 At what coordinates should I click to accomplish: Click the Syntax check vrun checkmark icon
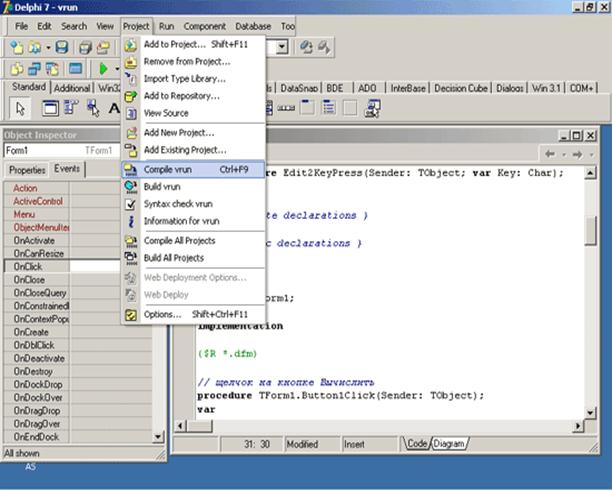(x=131, y=204)
